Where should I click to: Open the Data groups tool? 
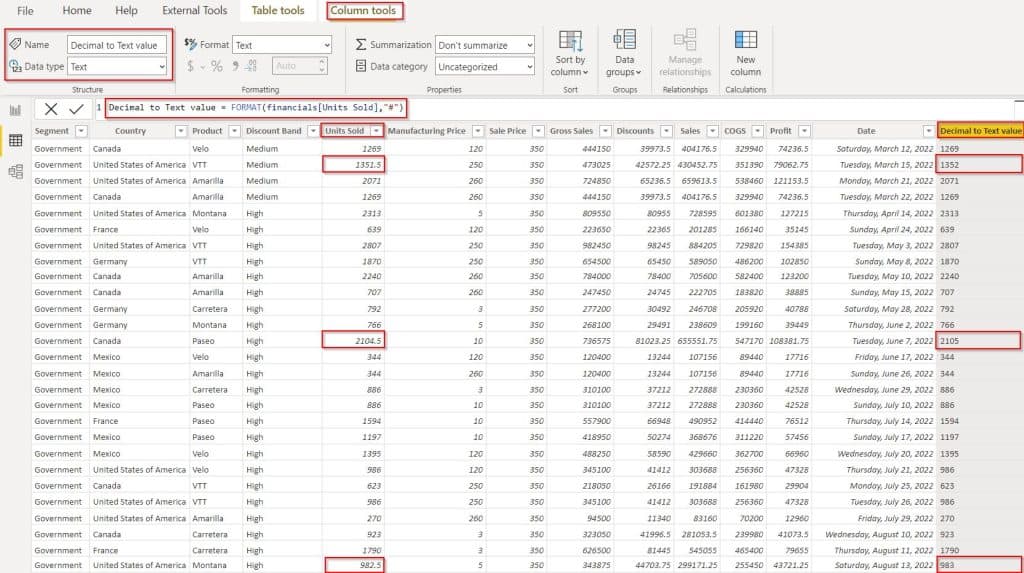pyautogui.click(x=624, y=53)
